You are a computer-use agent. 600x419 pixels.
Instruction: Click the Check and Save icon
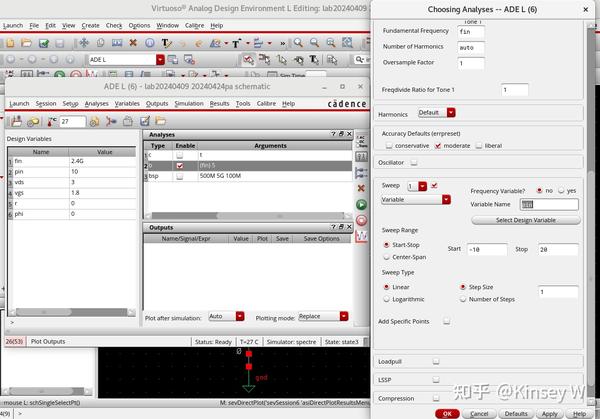pos(44,43)
